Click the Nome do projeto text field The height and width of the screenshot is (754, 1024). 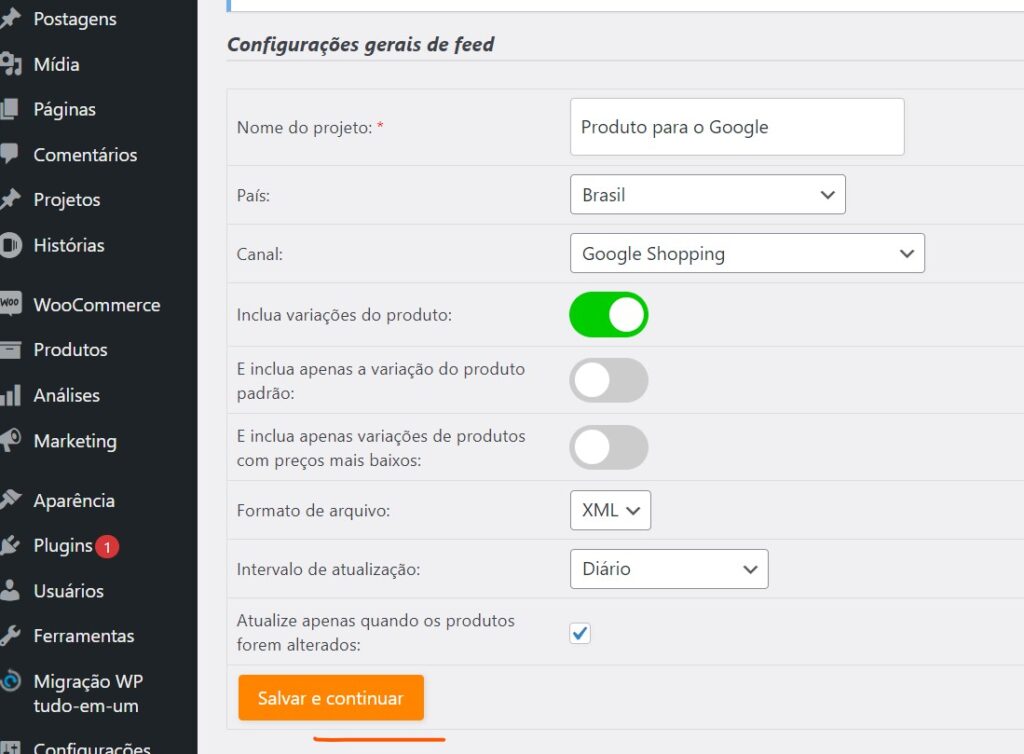(737, 127)
